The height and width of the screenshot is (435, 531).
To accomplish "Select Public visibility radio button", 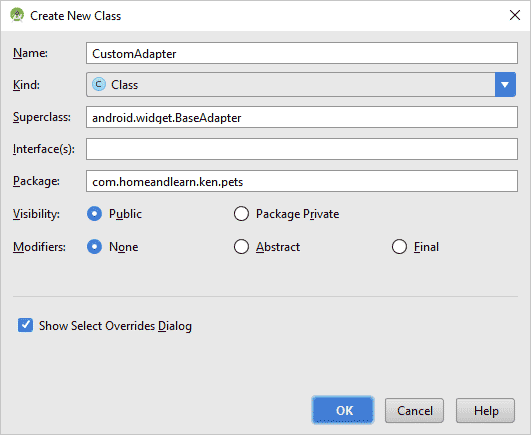I will point(94,214).
